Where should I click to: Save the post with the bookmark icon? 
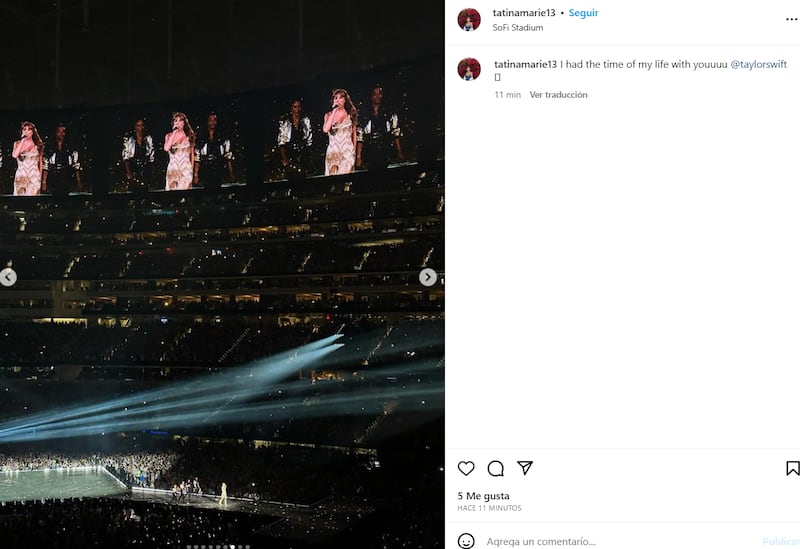pos(792,468)
